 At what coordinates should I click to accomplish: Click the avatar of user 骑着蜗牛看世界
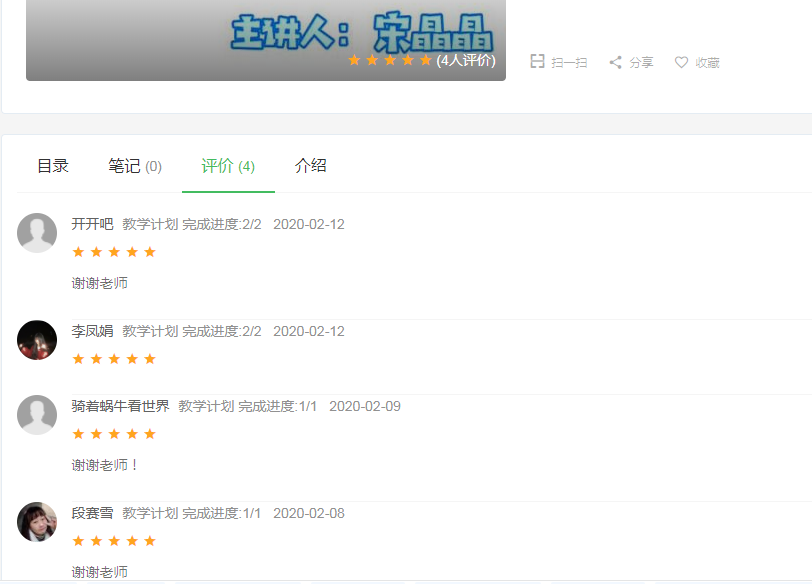[x=37, y=415]
